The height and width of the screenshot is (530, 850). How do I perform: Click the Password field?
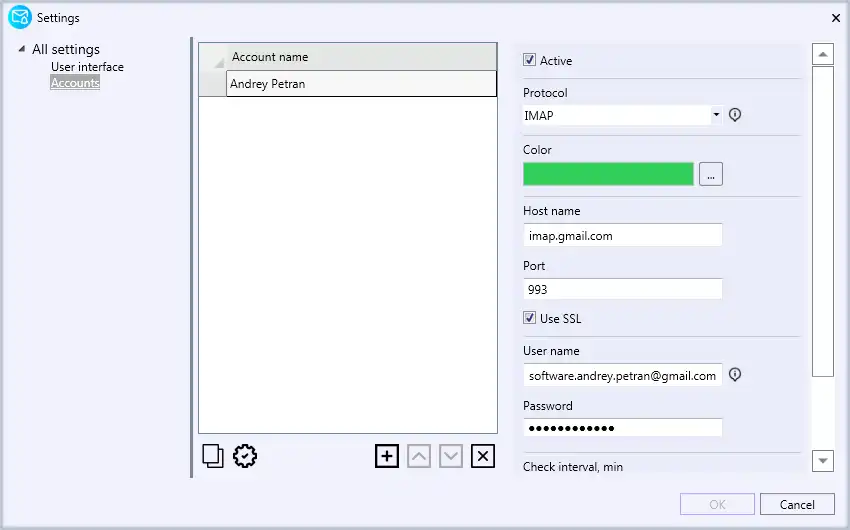click(622, 428)
